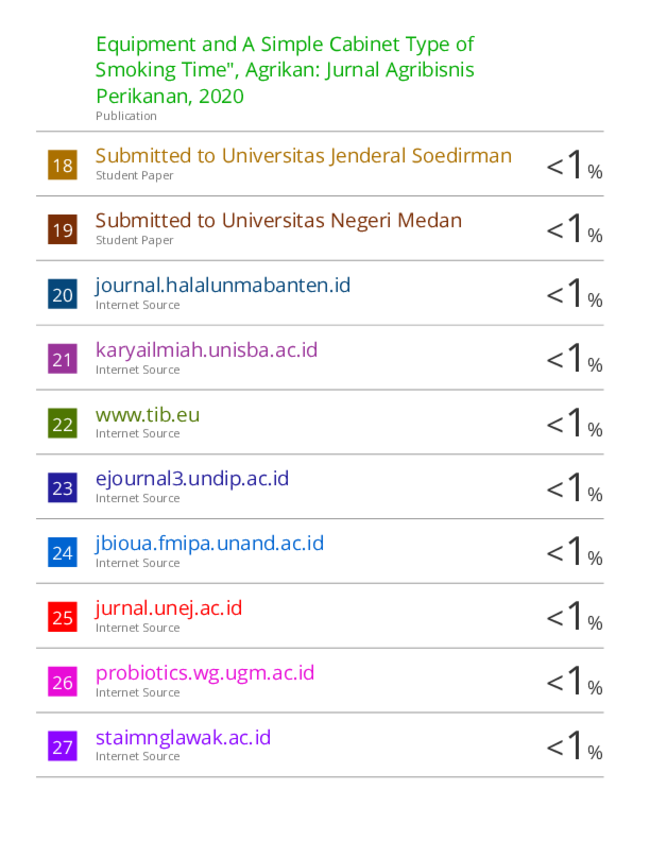Click the red number 25 badge
This screenshot has width=650, height=841.
[62, 617]
